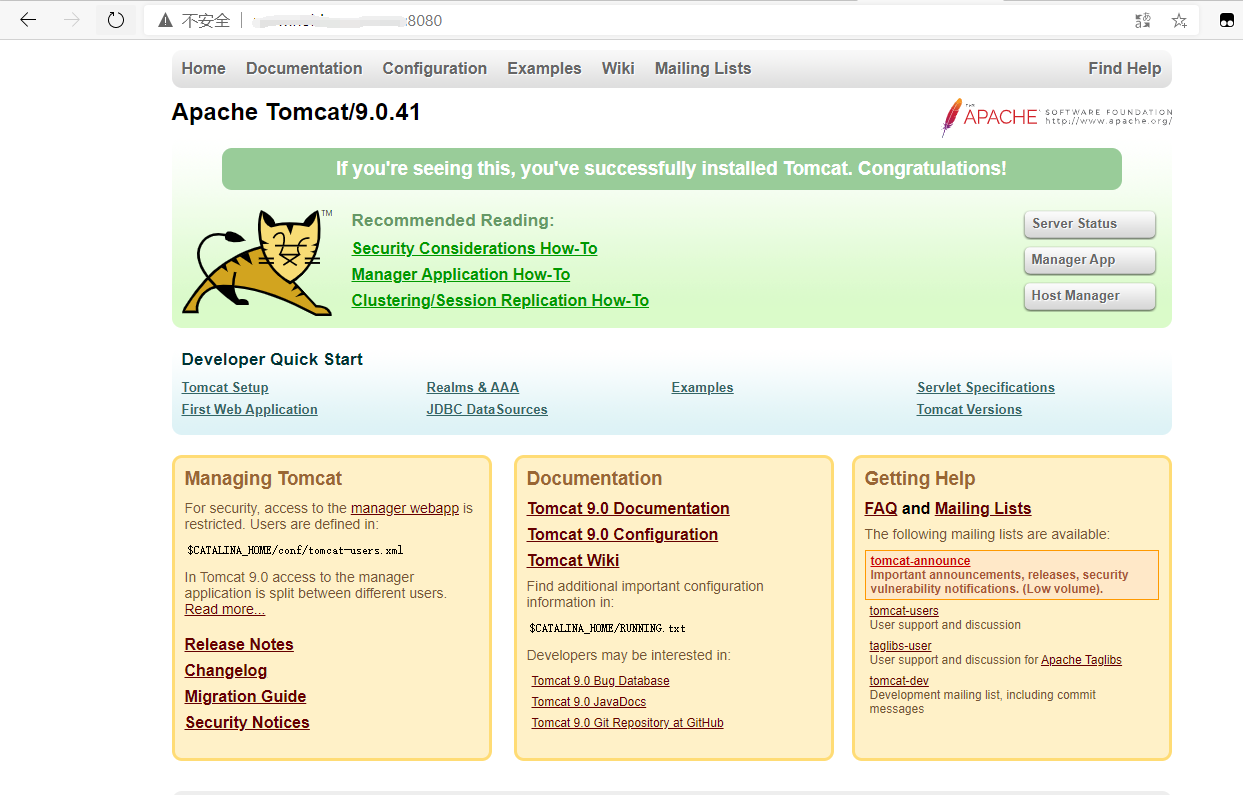View the Servlet Specifications link
The height and width of the screenshot is (795, 1243).
coord(986,387)
